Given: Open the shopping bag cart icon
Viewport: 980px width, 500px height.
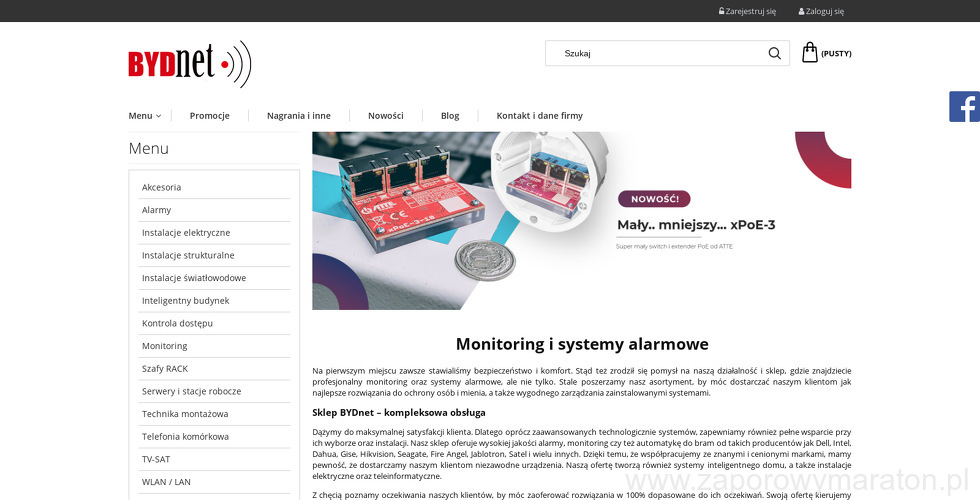Looking at the screenshot, I should 809,52.
